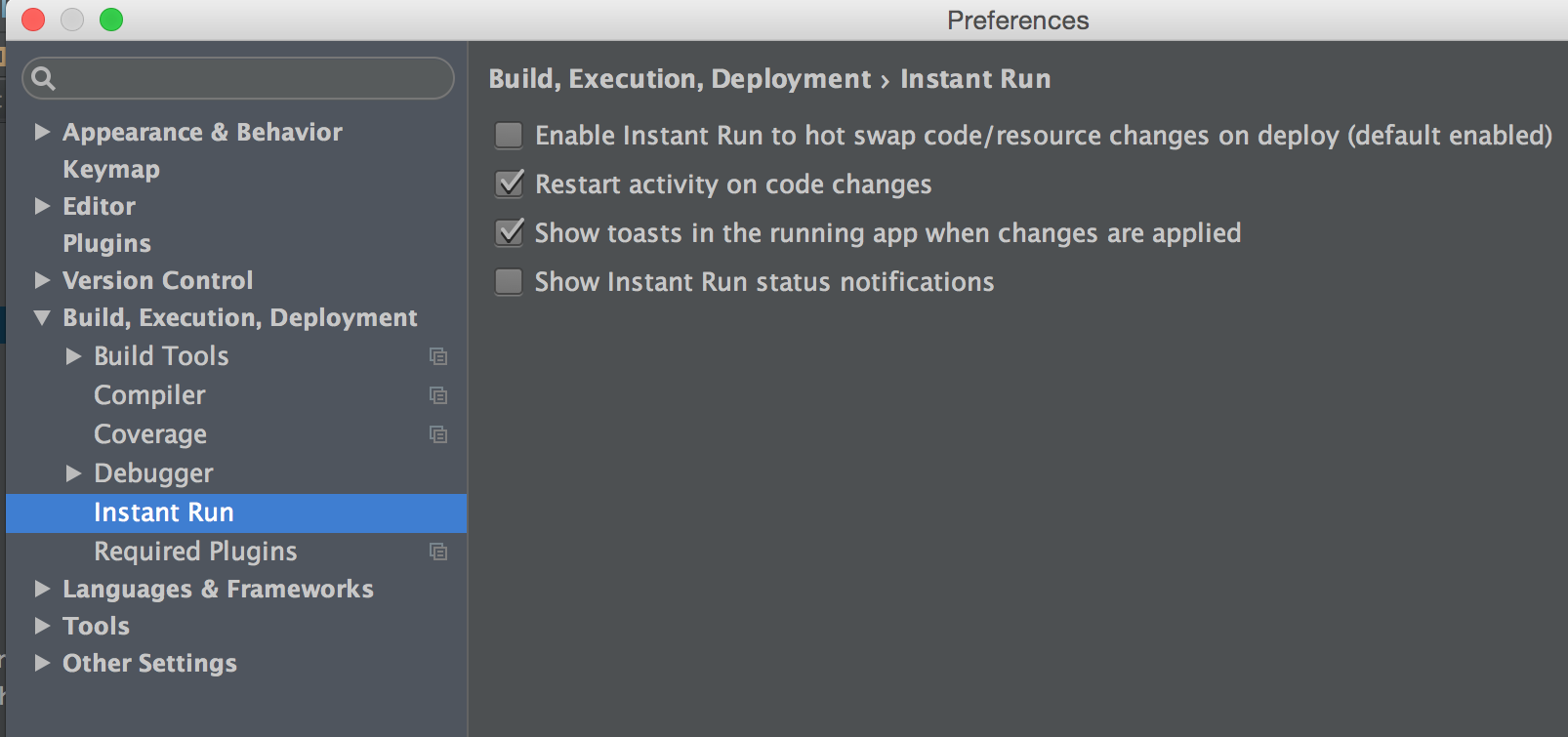Expand Appearance & Behavior arrow
The width and height of the screenshot is (1568, 737).
[42, 132]
